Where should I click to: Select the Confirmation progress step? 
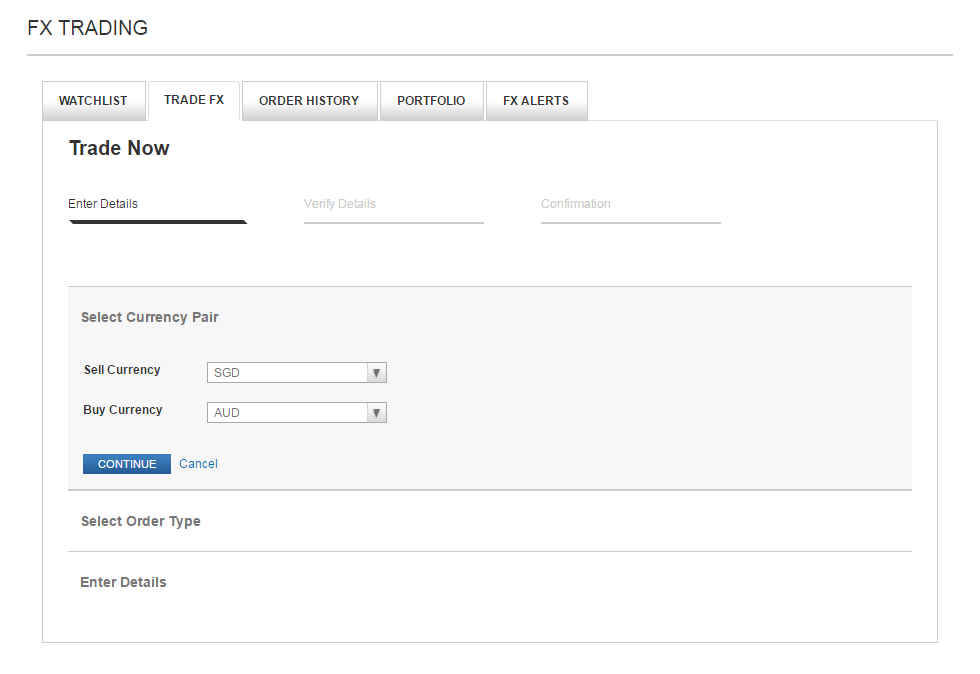[576, 204]
